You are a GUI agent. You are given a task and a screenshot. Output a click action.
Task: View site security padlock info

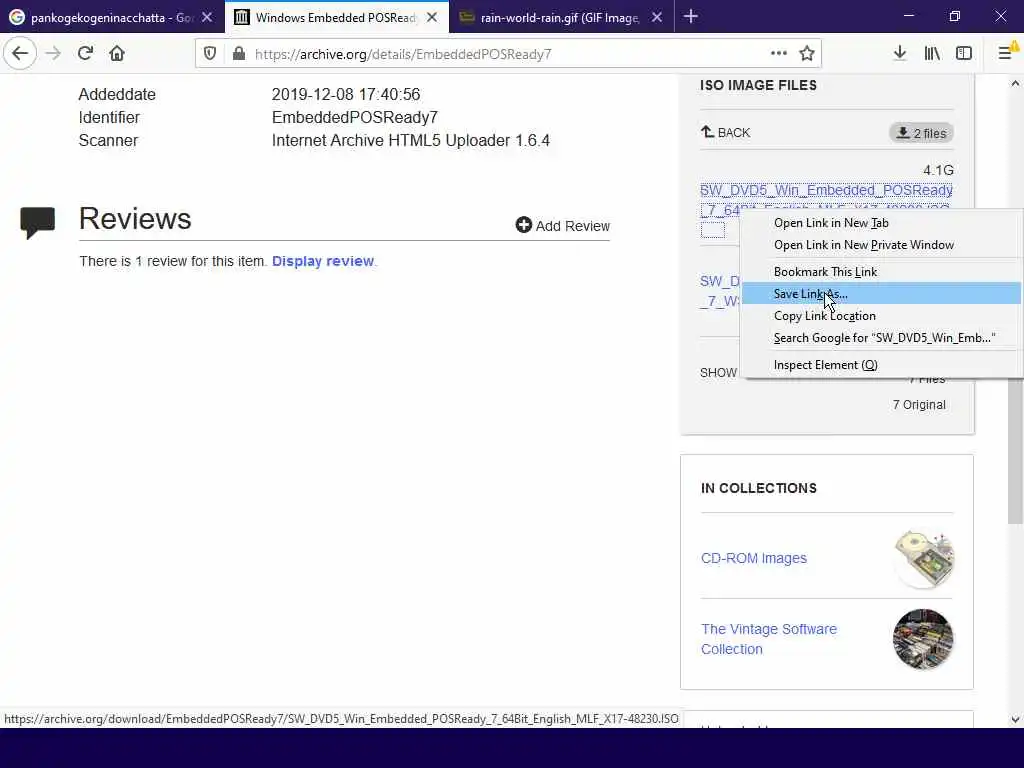(239, 54)
